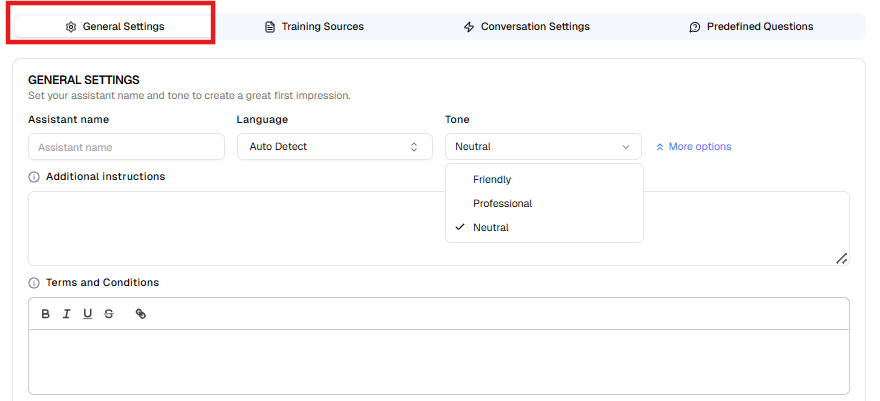Image resolution: width=880 pixels, height=401 pixels.
Task: Click the double-chevron icon beside More options
Action: pyautogui.click(x=660, y=147)
